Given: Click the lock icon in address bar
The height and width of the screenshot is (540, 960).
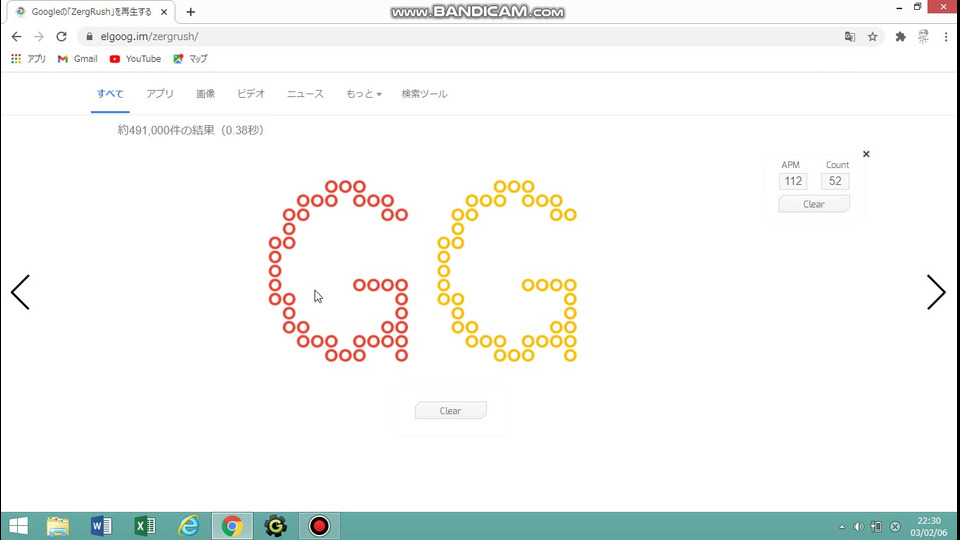Looking at the screenshot, I should (89, 37).
